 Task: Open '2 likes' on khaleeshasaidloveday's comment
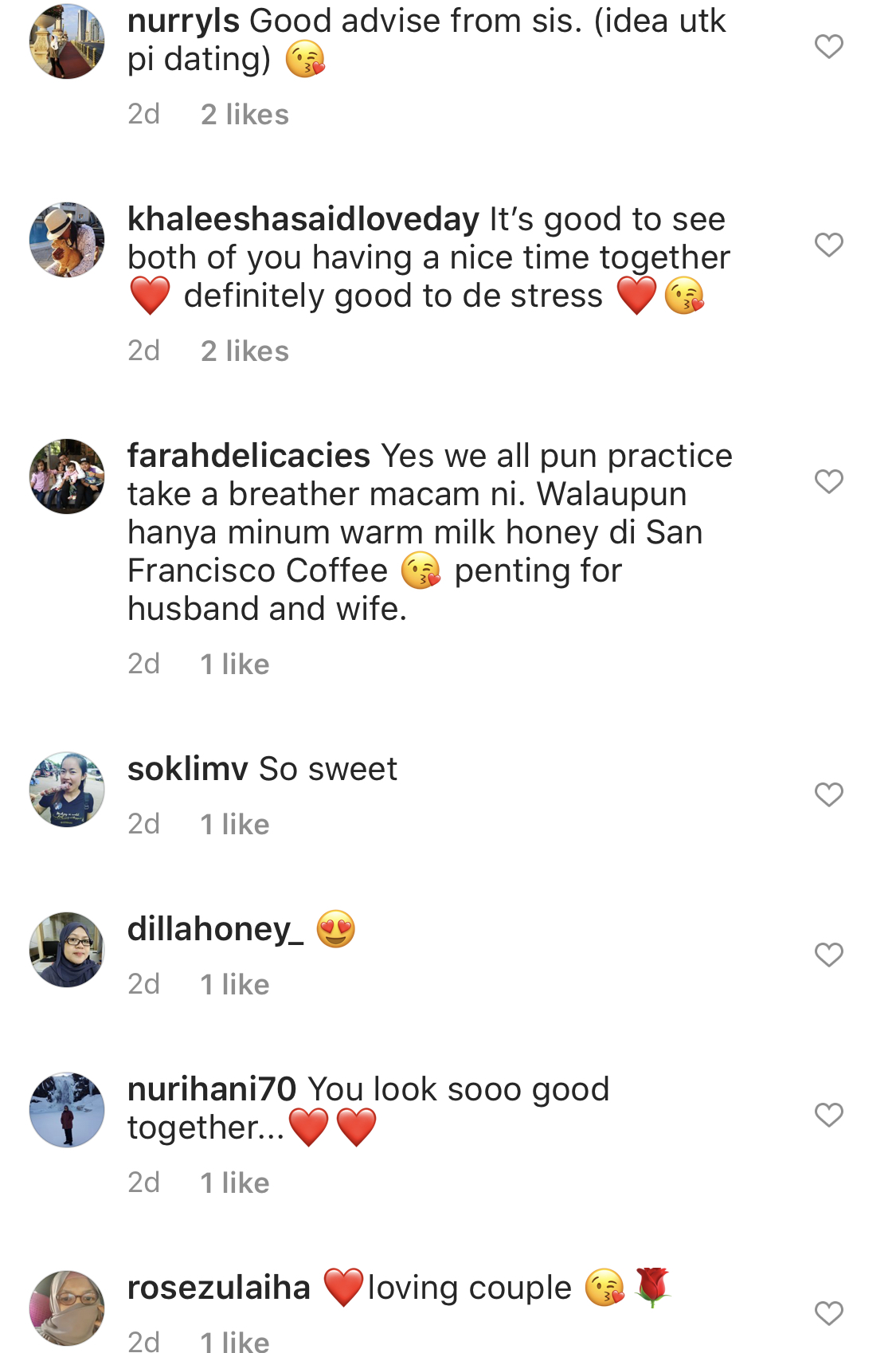pos(245,351)
